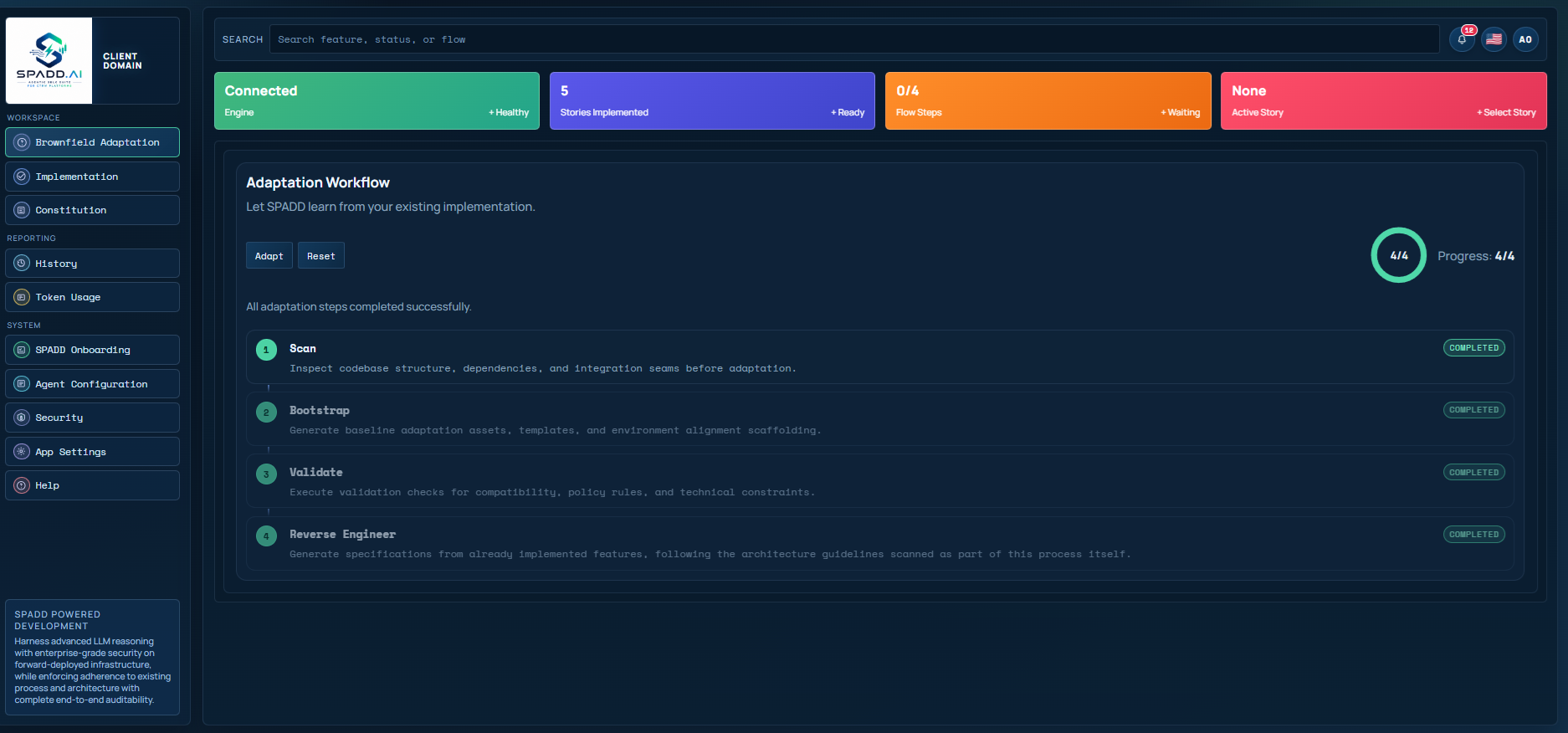Click the SPADD Onboarding icon
The image size is (1568, 733).
(x=22, y=350)
